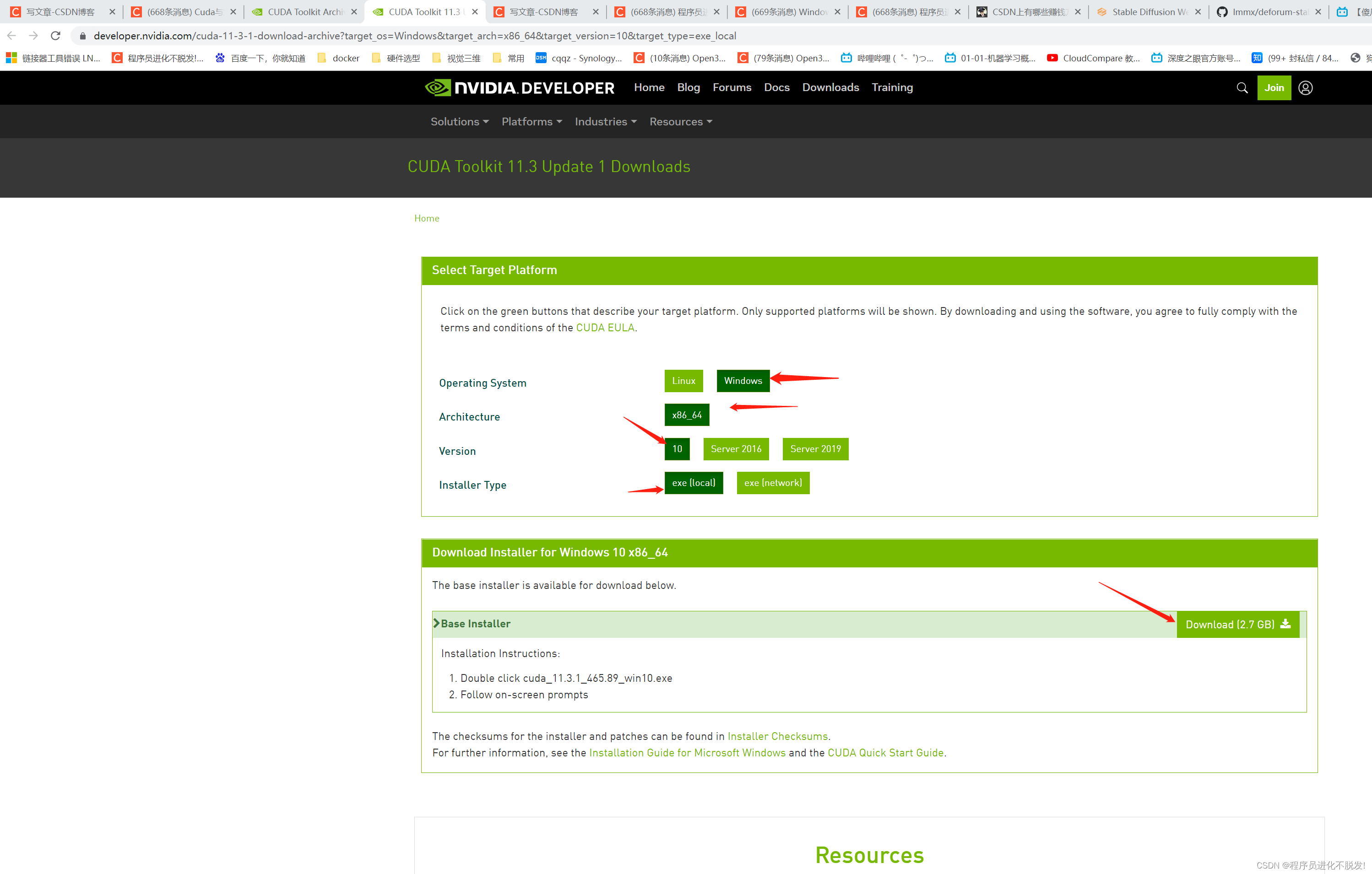Choose the Server 2016 version option
The height and width of the screenshot is (874, 1372).
(x=736, y=449)
